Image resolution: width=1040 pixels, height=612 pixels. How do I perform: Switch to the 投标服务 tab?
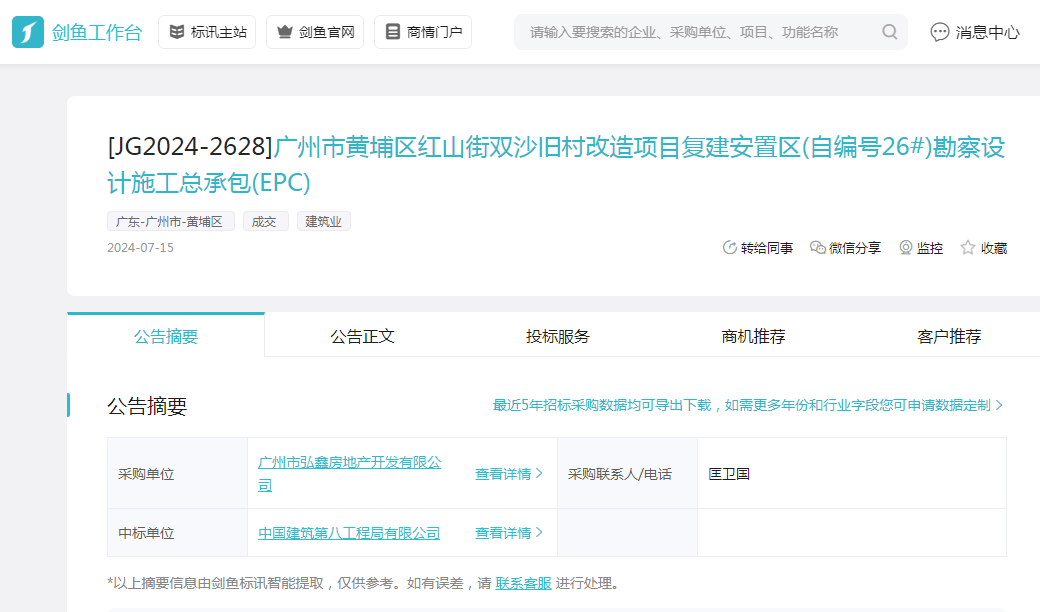click(558, 336)
